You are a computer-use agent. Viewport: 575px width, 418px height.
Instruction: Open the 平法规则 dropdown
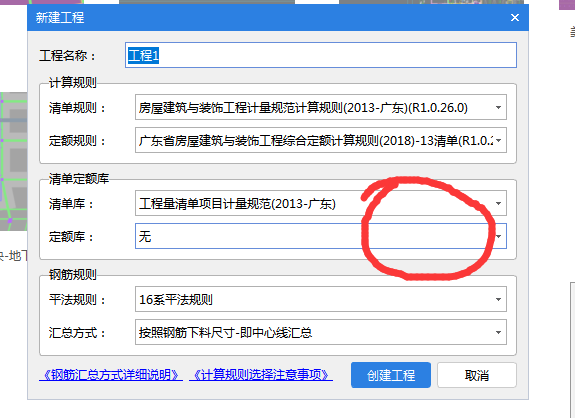[x=321, y=299]
